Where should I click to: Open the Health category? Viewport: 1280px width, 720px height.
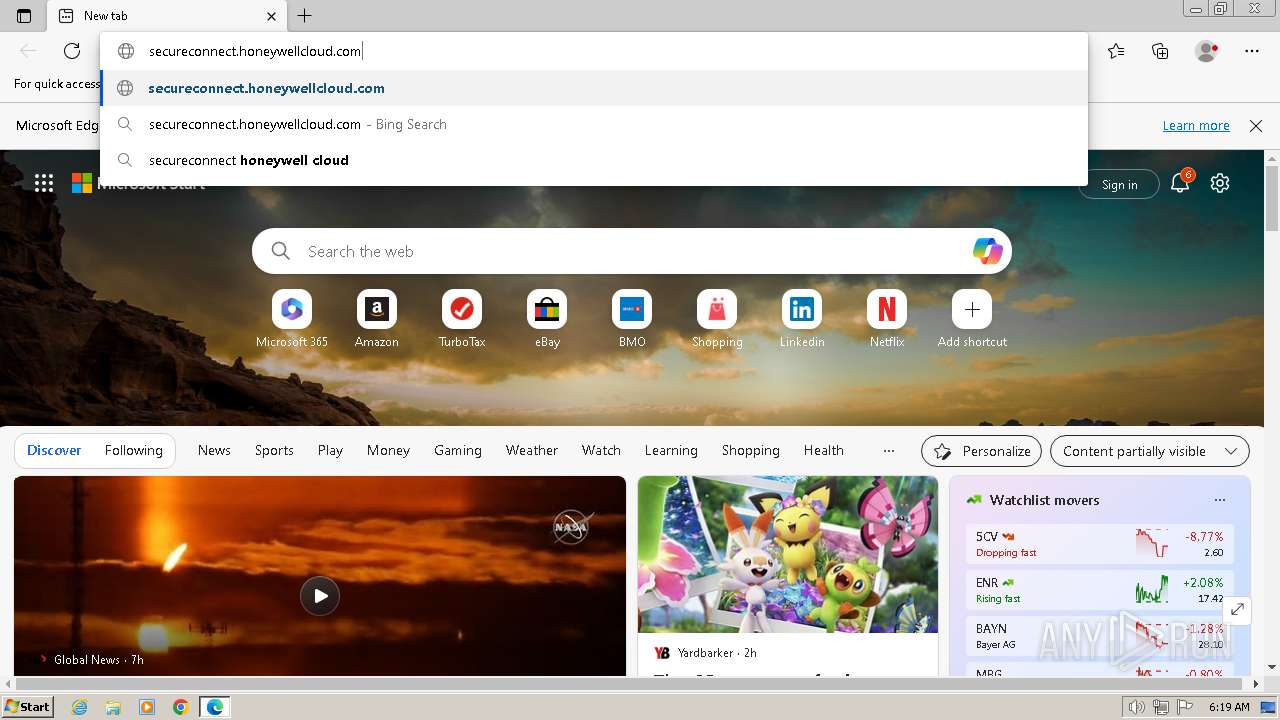click(824, 450)
